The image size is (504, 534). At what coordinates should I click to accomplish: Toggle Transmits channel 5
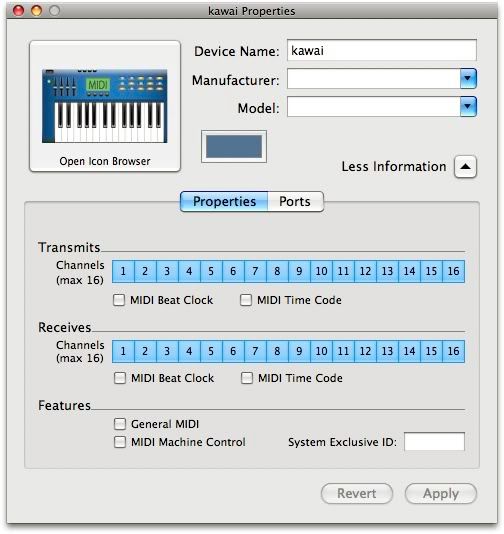(211, 271)
